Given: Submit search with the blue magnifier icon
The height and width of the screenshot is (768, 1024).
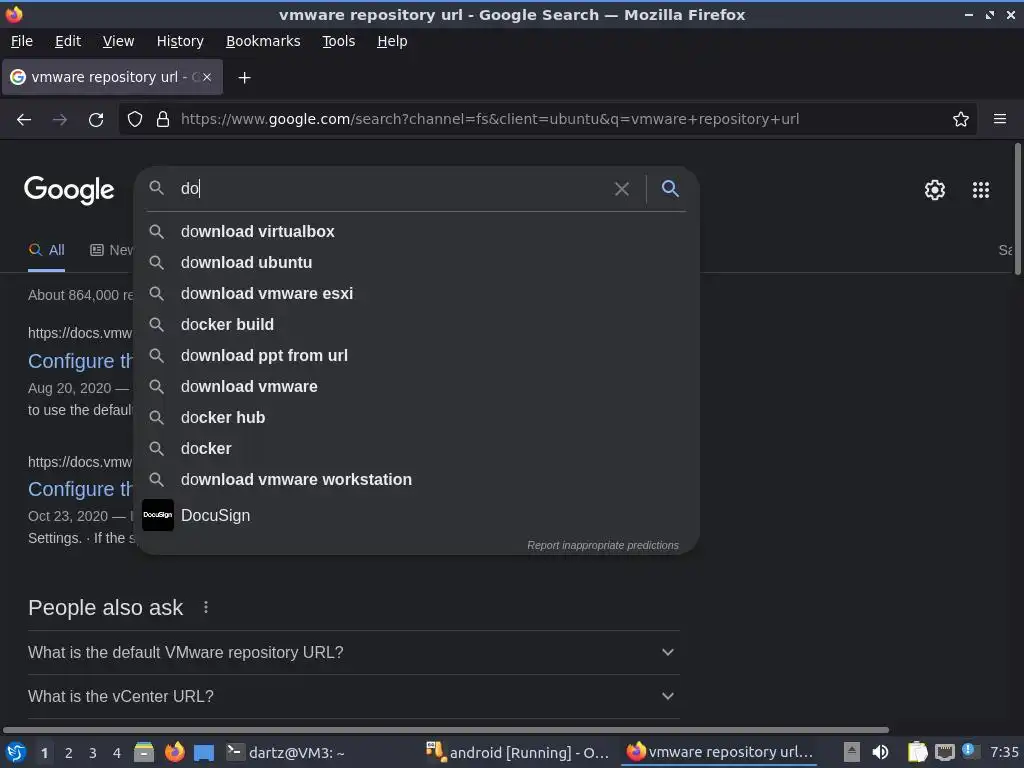Looking at the screenshot, I should pyautogui.click(x=670, y=189).
